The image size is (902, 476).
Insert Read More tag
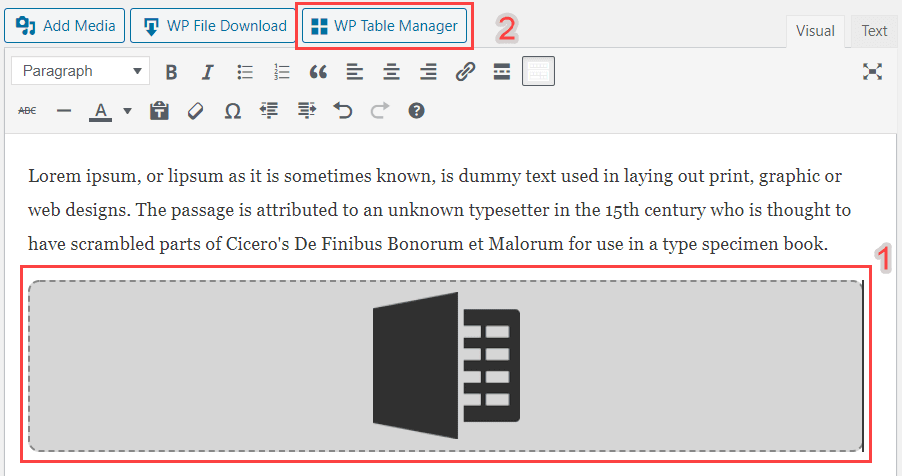502,72
